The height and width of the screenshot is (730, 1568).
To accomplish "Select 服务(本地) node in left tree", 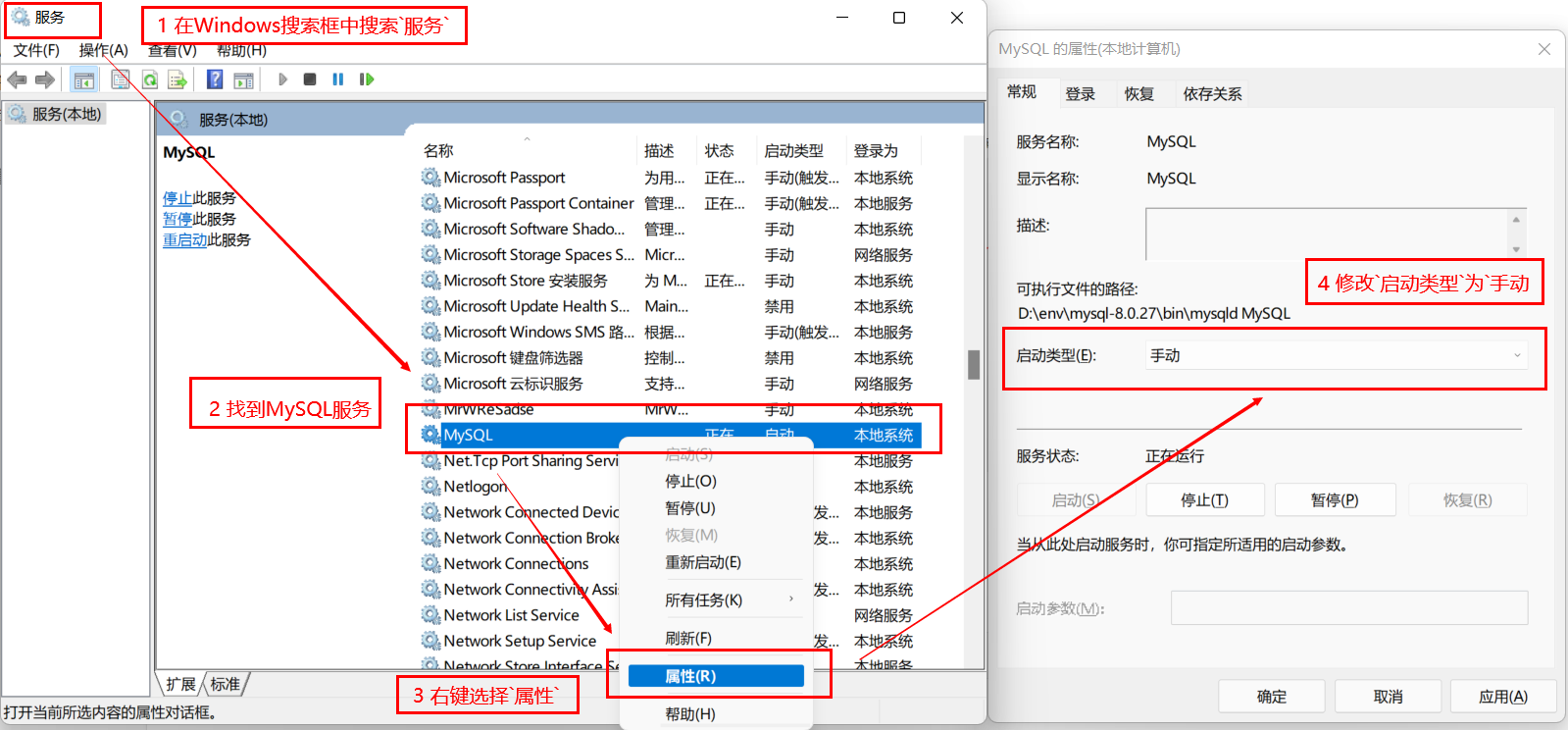I will pos(56,114).
